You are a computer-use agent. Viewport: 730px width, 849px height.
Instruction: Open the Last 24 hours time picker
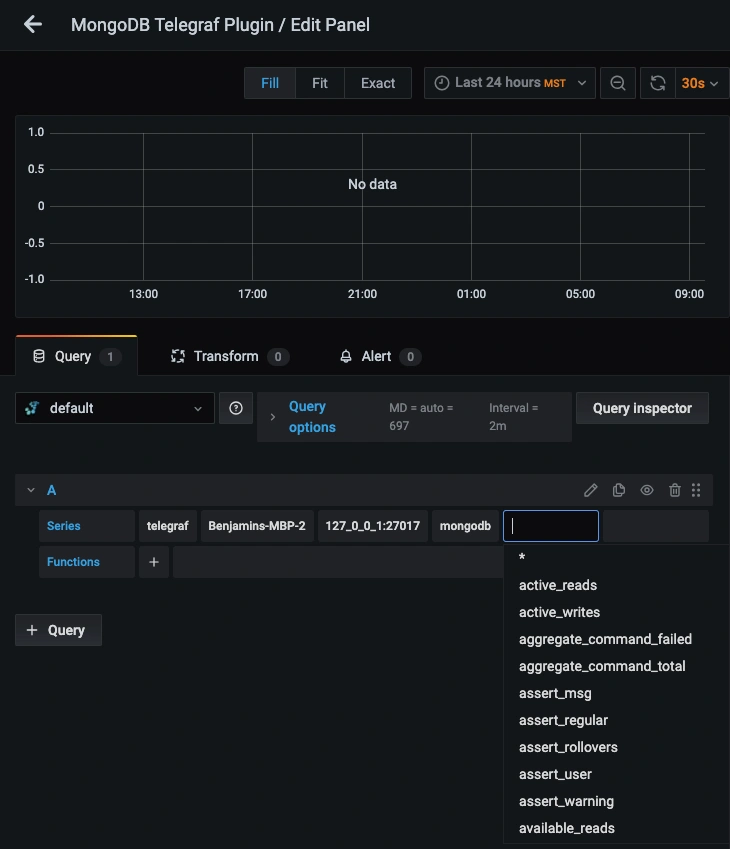pos(510,83)
